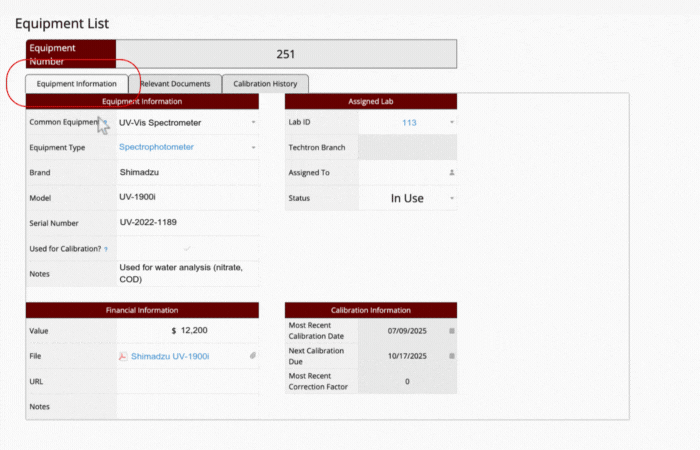Open calendar icon for Next Calibration Due

click(451, 356)
